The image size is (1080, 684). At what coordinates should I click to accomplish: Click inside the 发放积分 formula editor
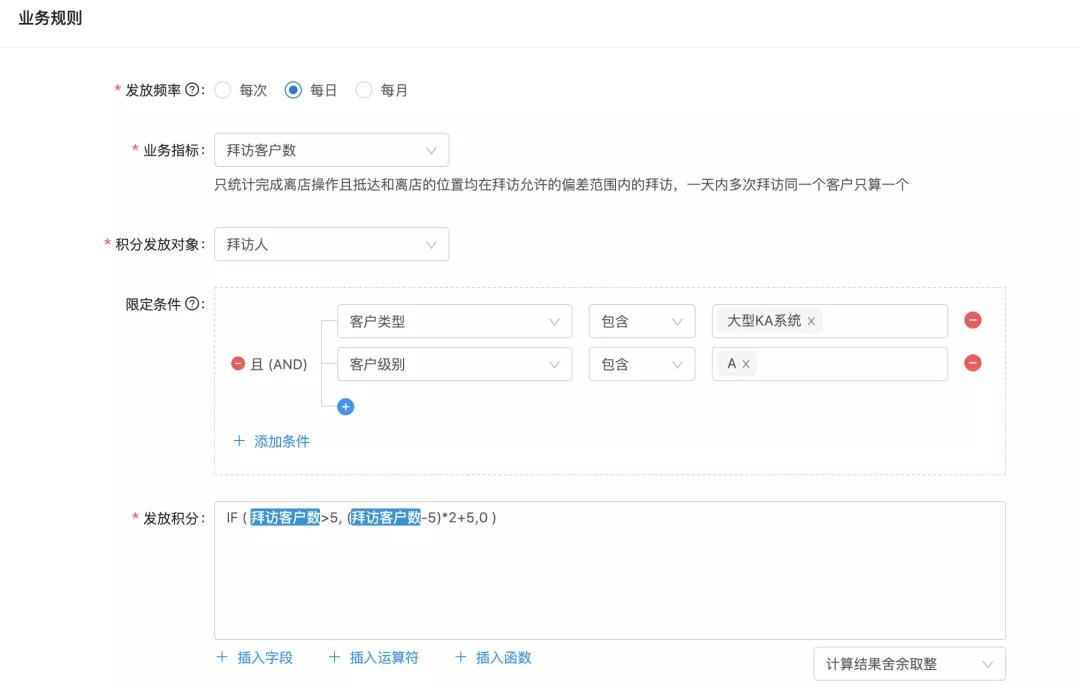pyautogui.click(x=609, y=580)
